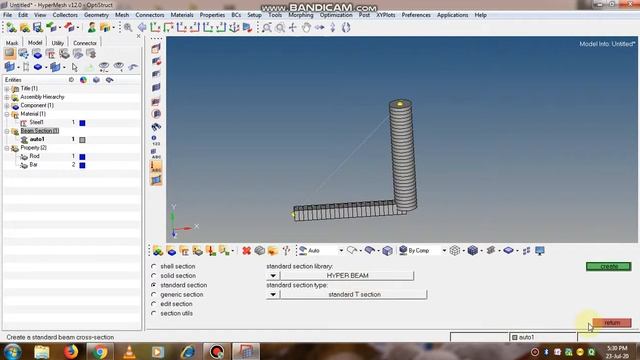This screenshot has width=640, height=360.
Task: Click the components blue box icon in lower toolbar
Action: pos(171,251)
